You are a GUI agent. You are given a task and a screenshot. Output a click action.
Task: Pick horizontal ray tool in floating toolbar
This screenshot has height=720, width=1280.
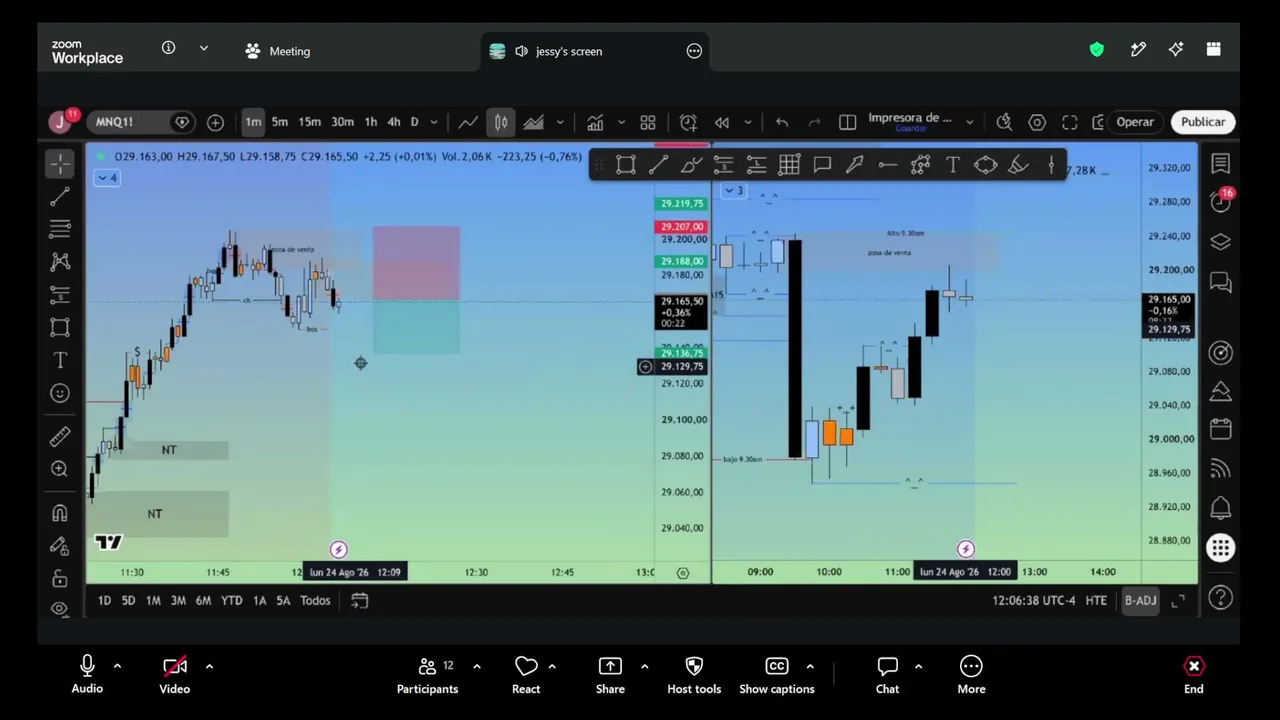pos(887,166)
